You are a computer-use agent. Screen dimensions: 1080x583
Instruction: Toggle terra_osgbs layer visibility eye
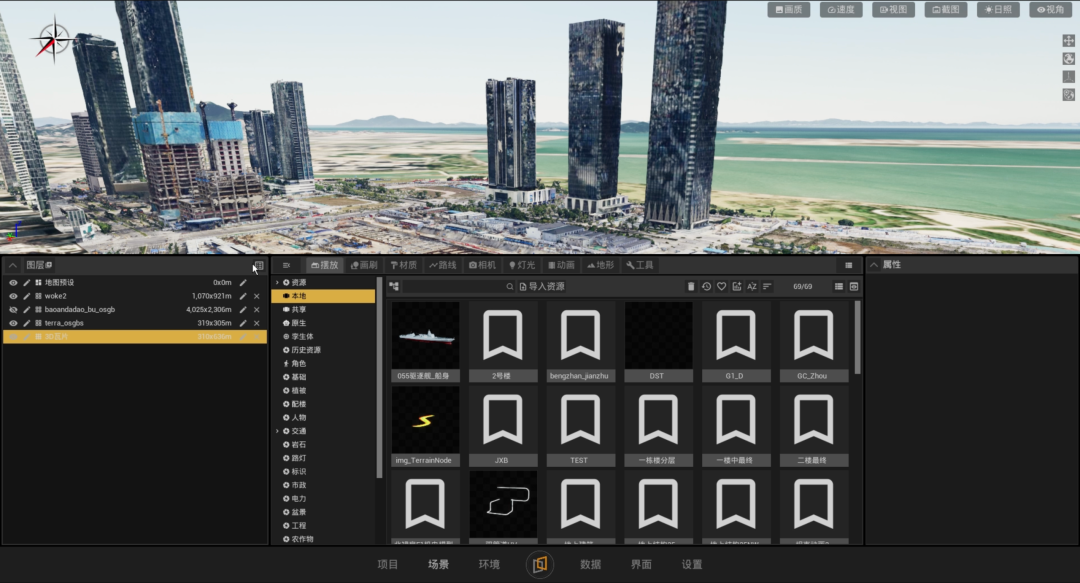(13, 323)
